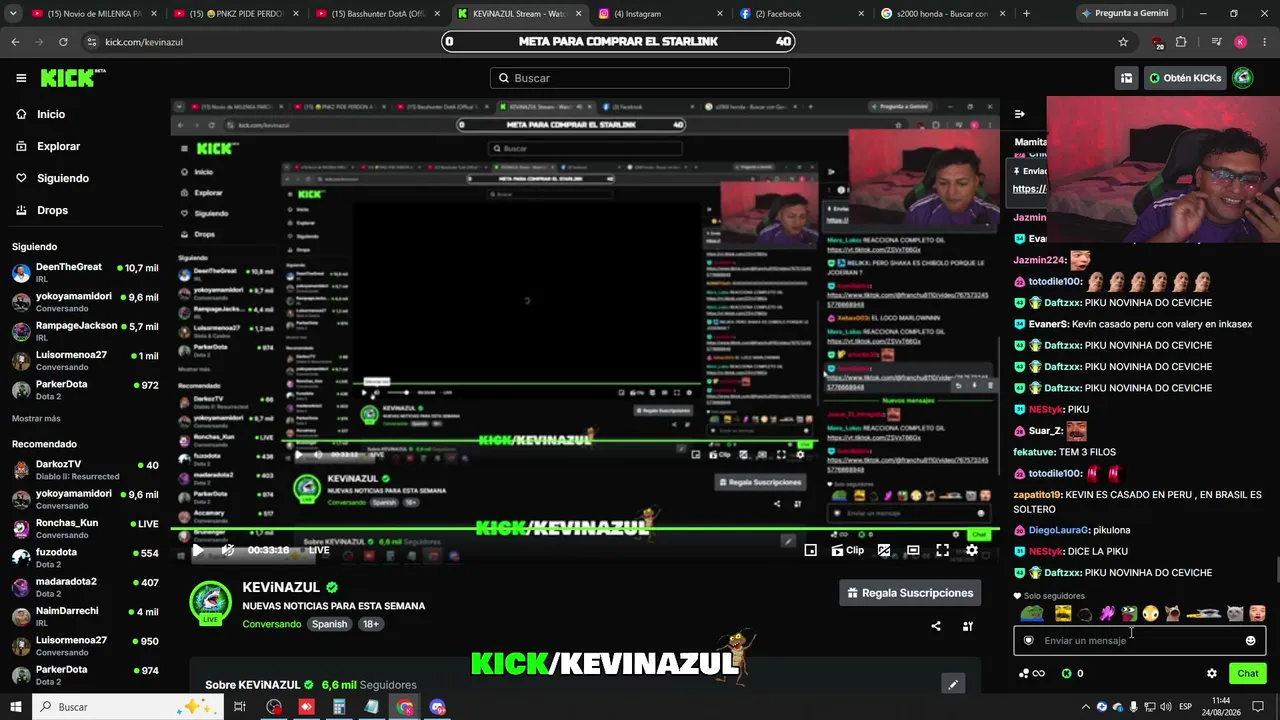
Task: Go back in browser history
Action: coord(15,42)
